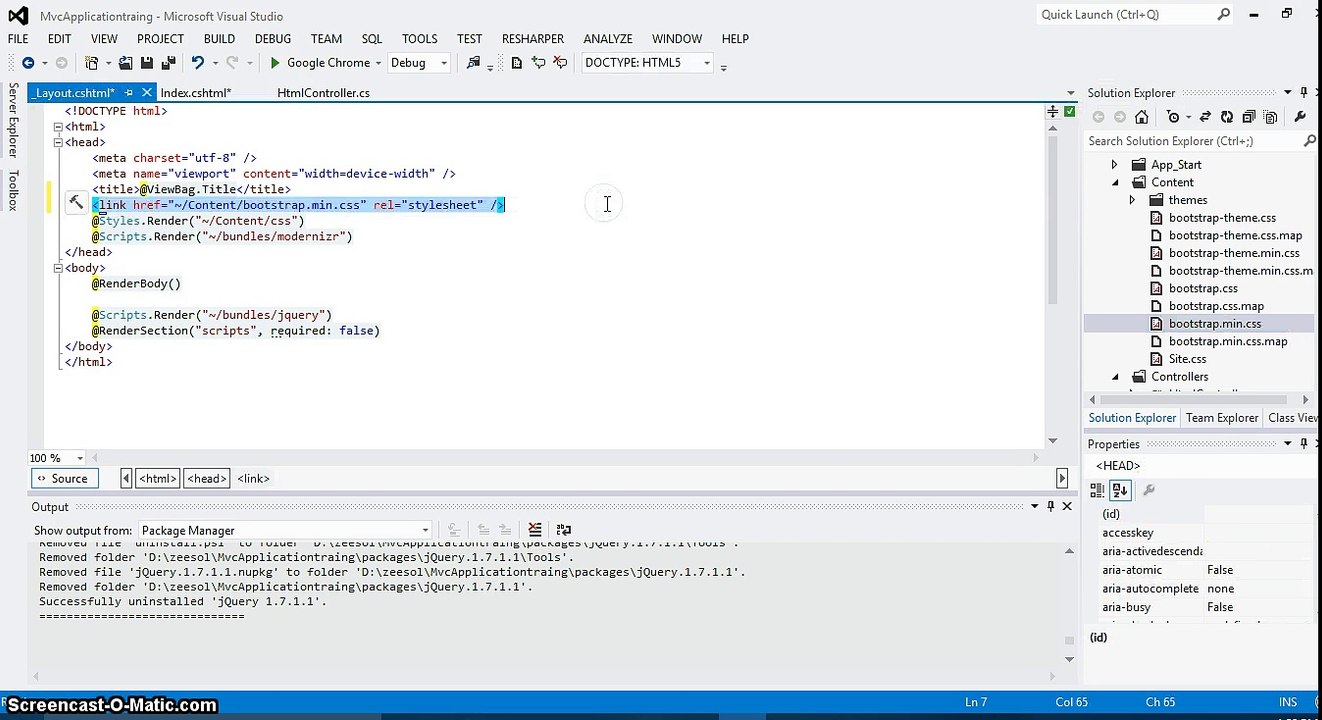Click head breadcrumb tag
This screenshot has width=1322, height=720.
coord(207,479)
